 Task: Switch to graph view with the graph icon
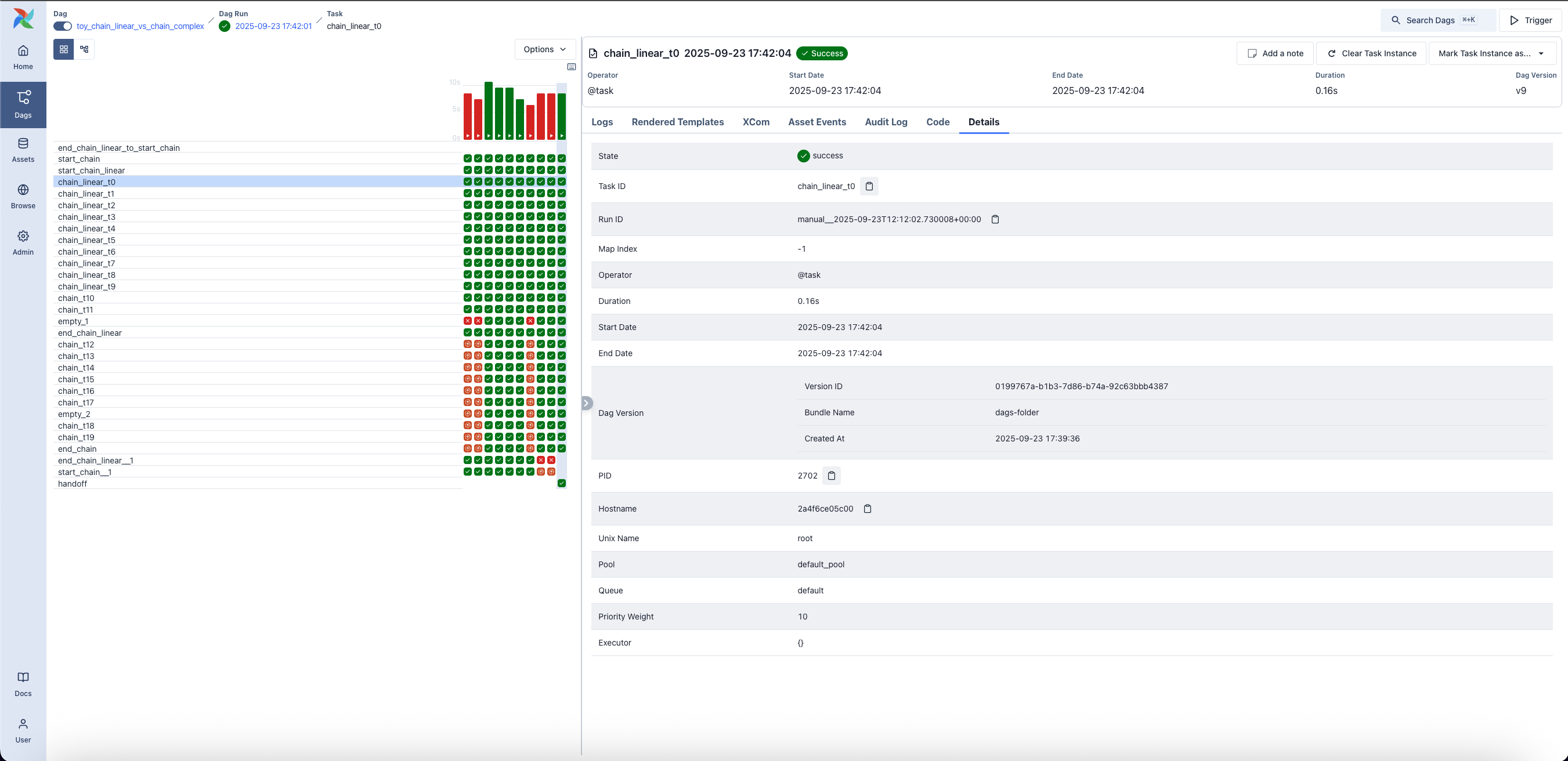85,49
